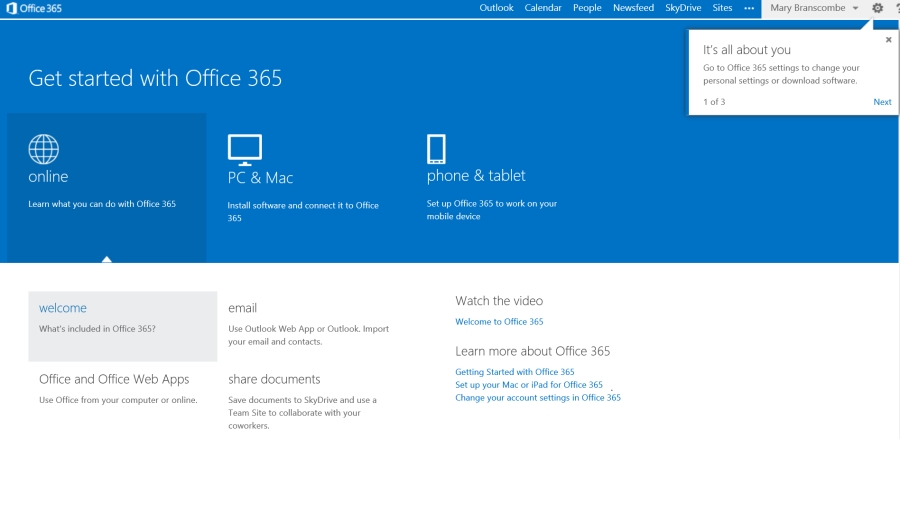Click the 'Watch the video' heading
The width and height of the screenshot is (900, 506).
pos(499,301)
